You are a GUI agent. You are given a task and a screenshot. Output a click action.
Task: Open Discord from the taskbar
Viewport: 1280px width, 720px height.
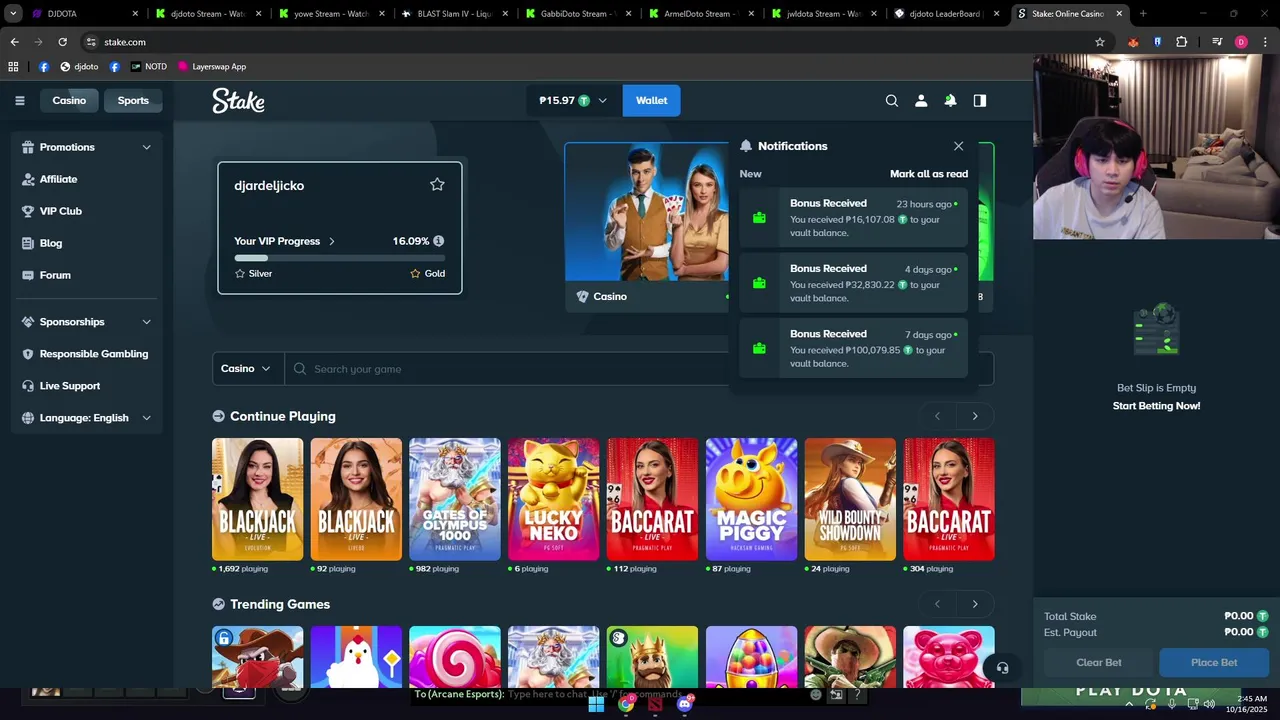tap(685, 704)
